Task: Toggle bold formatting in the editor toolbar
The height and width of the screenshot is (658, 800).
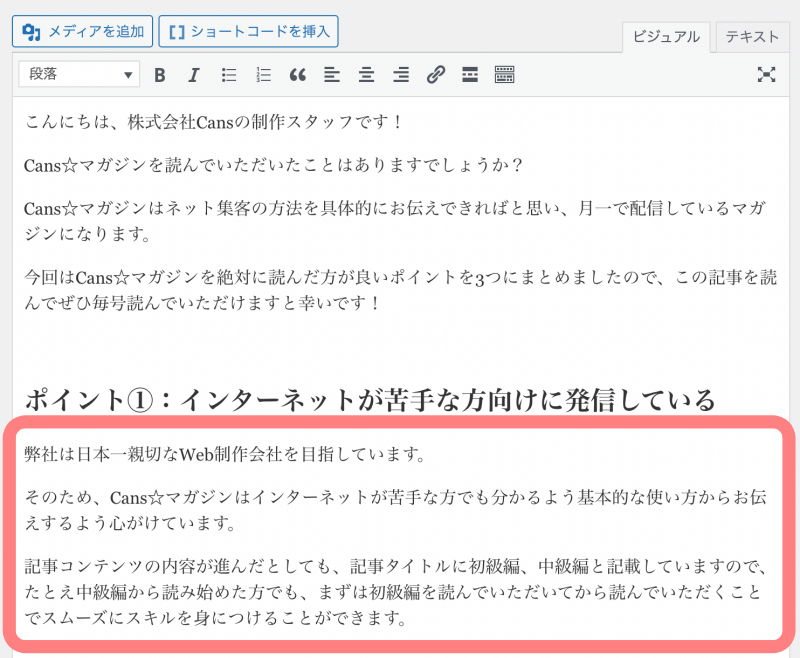Action: [x=160, y=75]
